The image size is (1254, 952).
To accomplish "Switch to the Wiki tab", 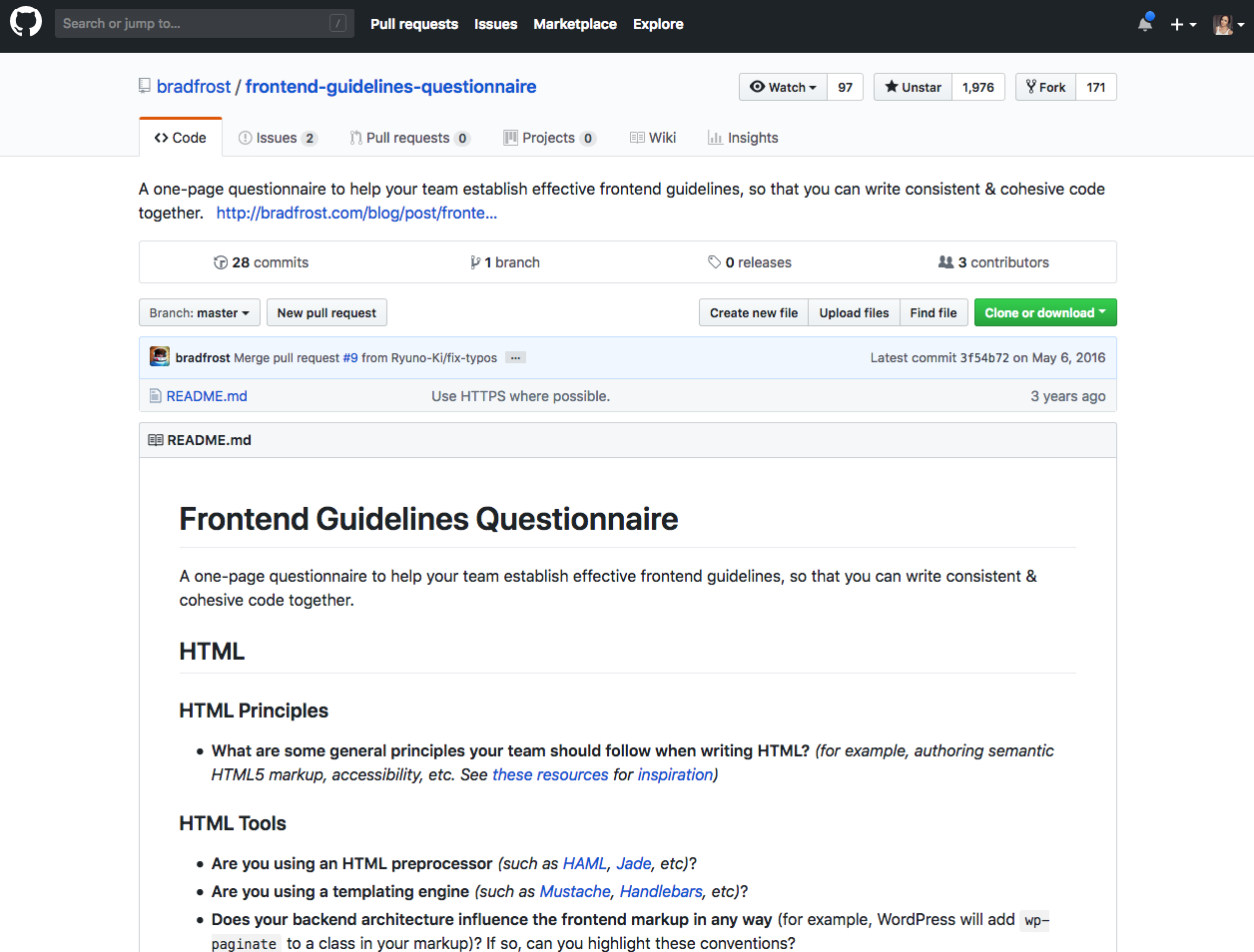I will point(653,138).
